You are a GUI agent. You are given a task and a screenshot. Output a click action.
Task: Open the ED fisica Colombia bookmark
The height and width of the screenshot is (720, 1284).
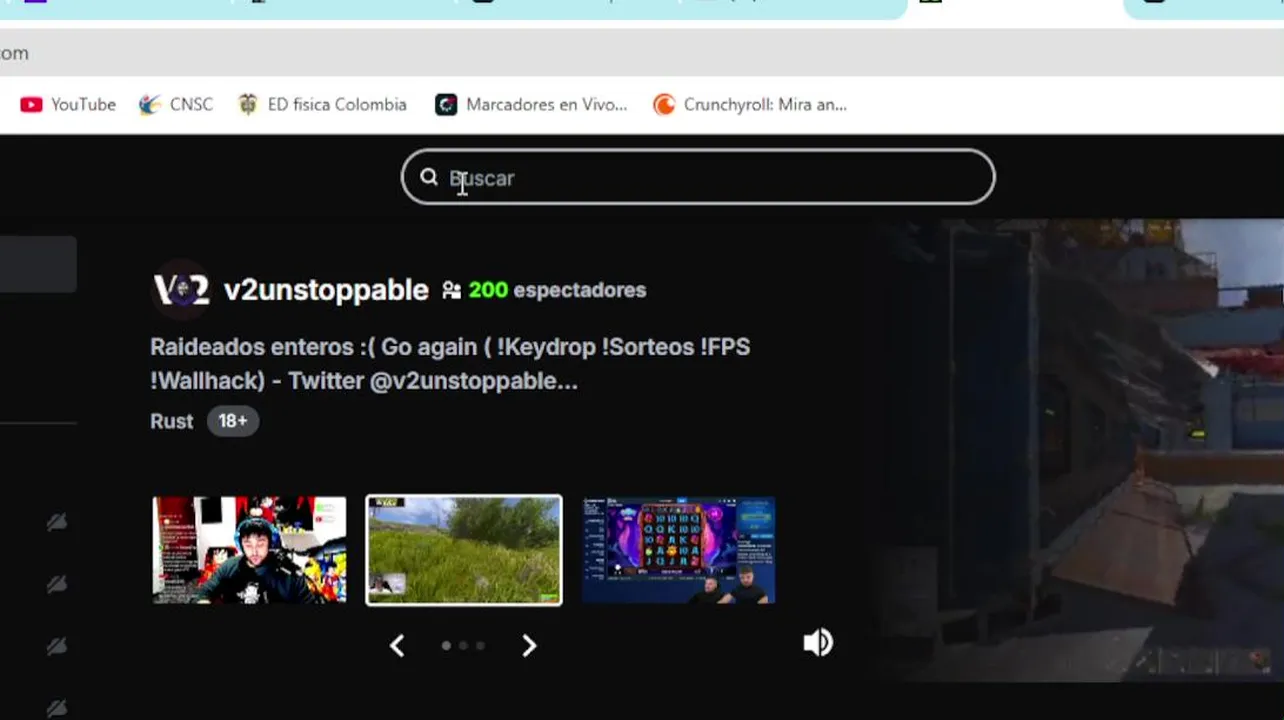pos(322,104)
